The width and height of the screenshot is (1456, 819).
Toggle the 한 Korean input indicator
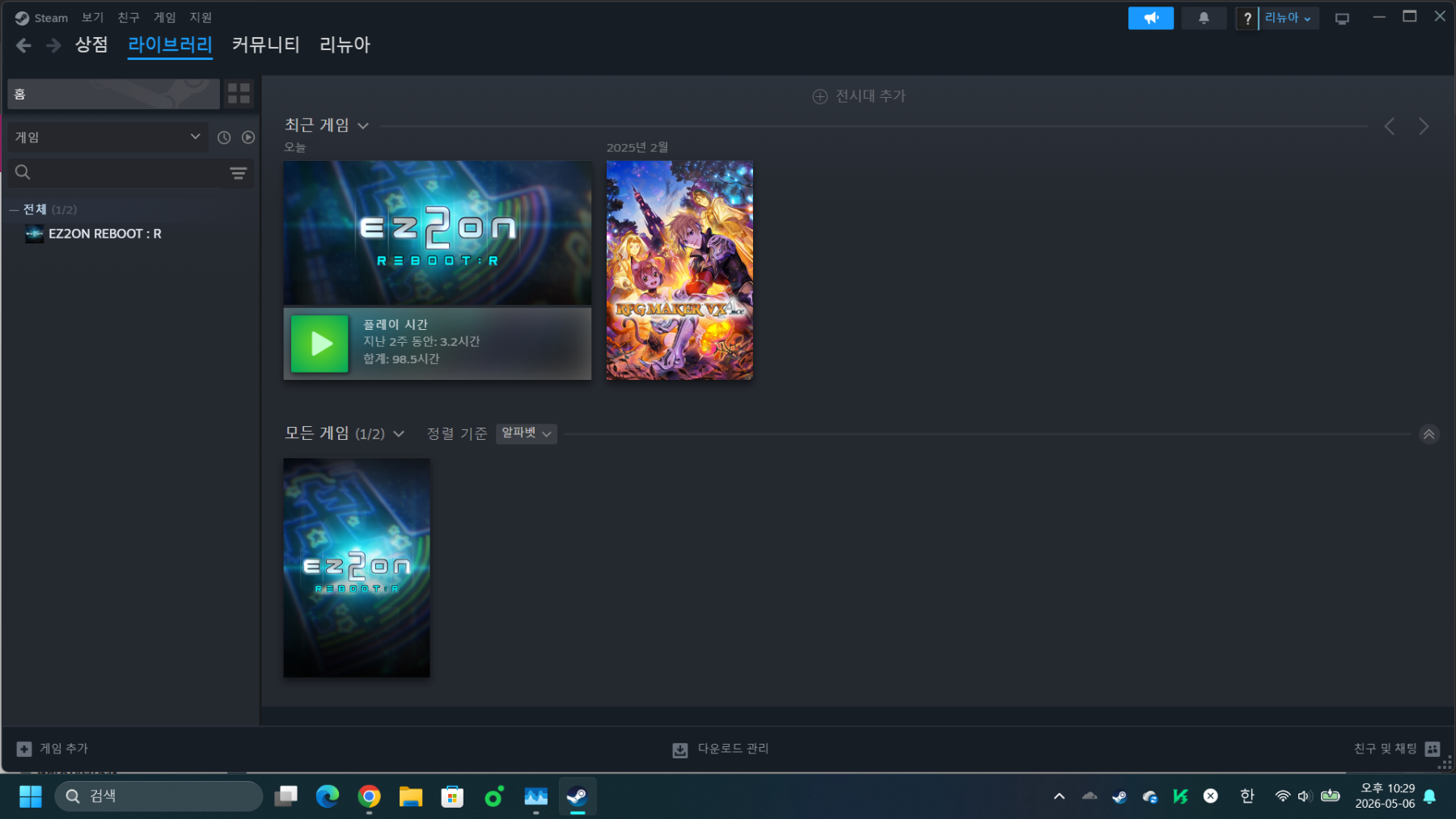click(1246, 796)
